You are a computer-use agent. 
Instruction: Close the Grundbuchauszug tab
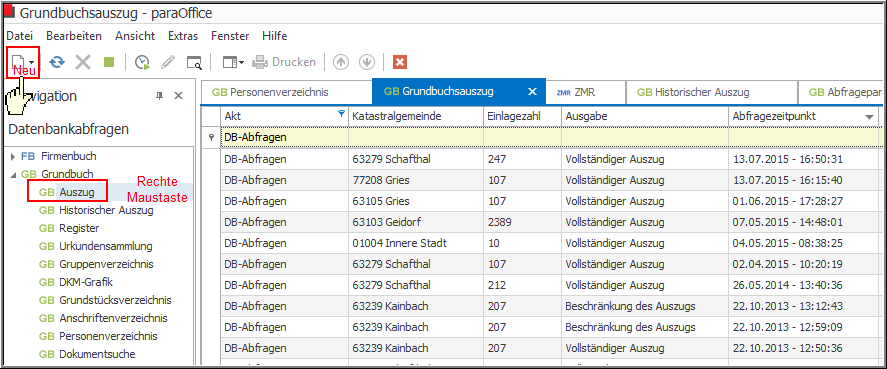pyautogui.click(x=532, y=92)
